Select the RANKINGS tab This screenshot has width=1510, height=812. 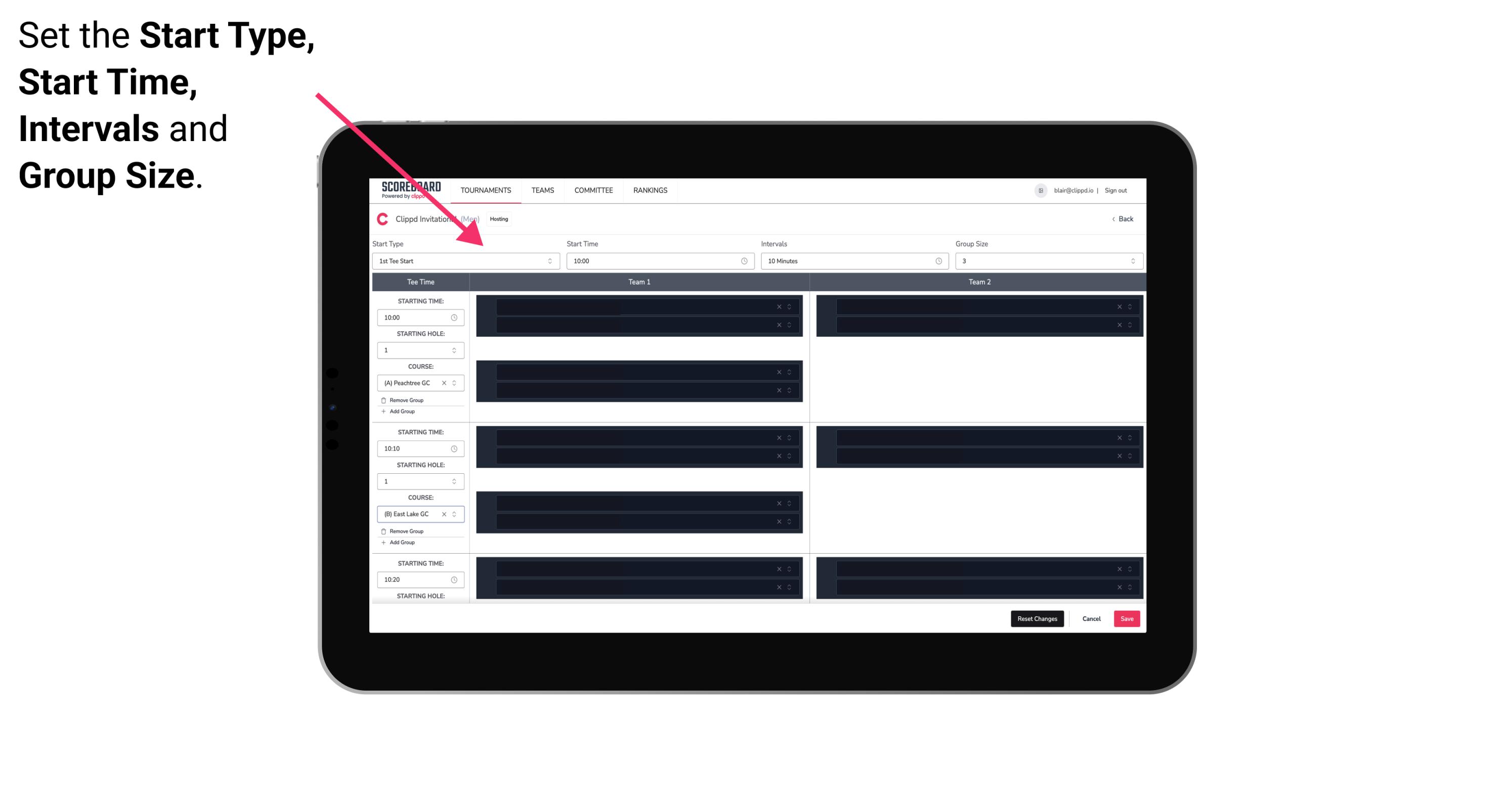pyautogui.click(x=651, y=190)
